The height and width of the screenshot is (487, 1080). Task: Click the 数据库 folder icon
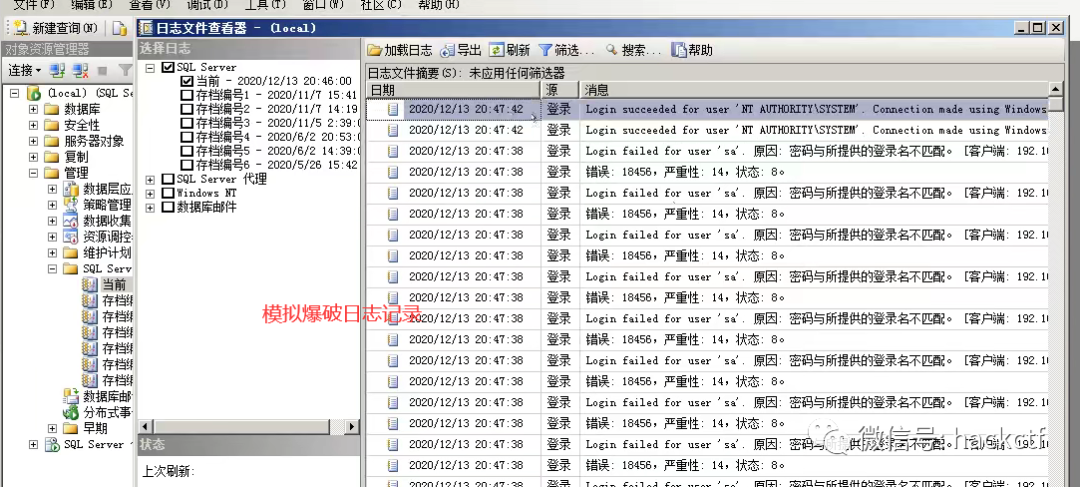(52, 109)
